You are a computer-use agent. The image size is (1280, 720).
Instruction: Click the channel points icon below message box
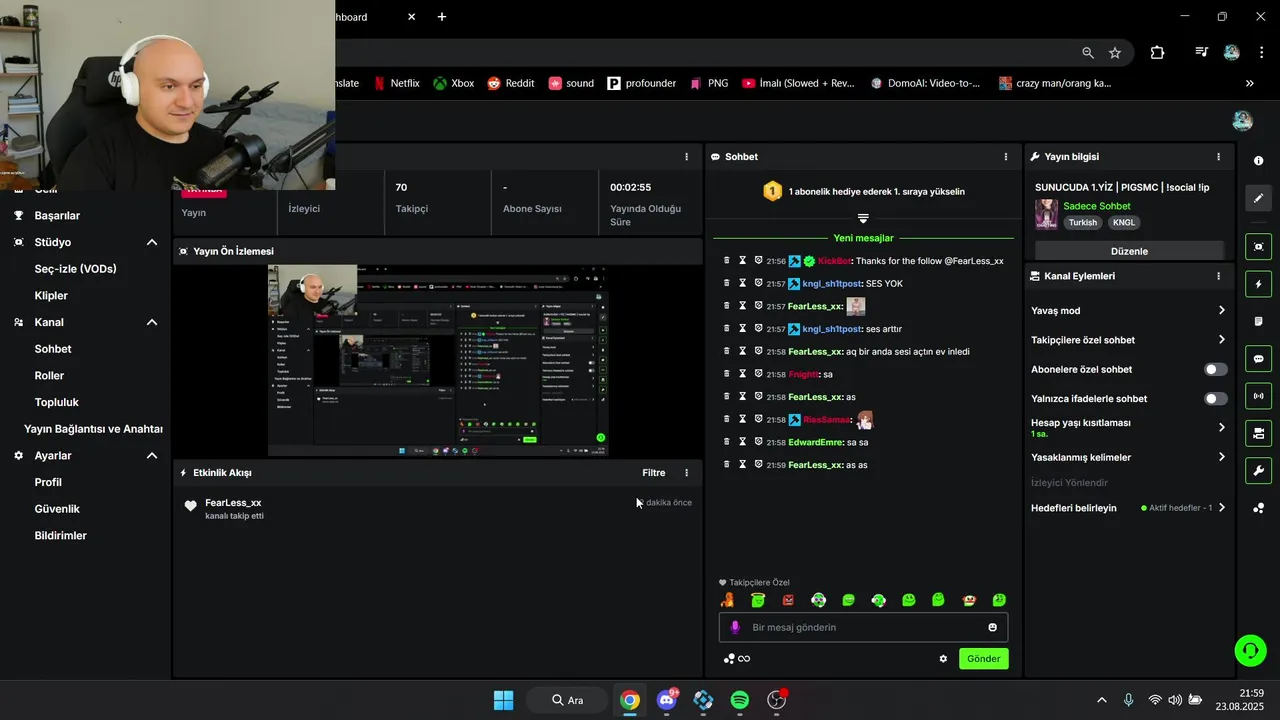737,659
